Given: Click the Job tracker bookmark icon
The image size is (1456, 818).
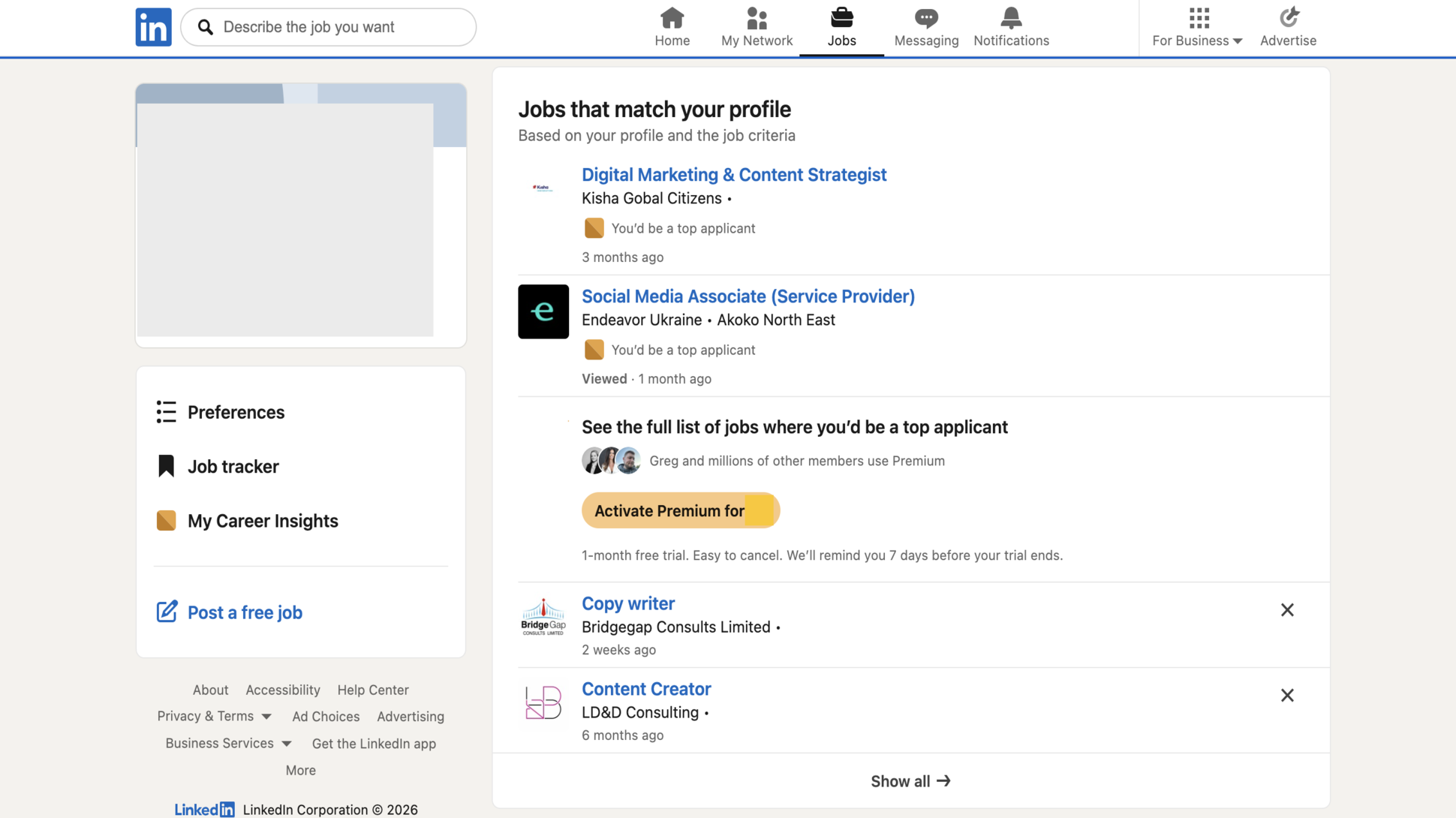Looking at the screenshot, I should 166,466.
